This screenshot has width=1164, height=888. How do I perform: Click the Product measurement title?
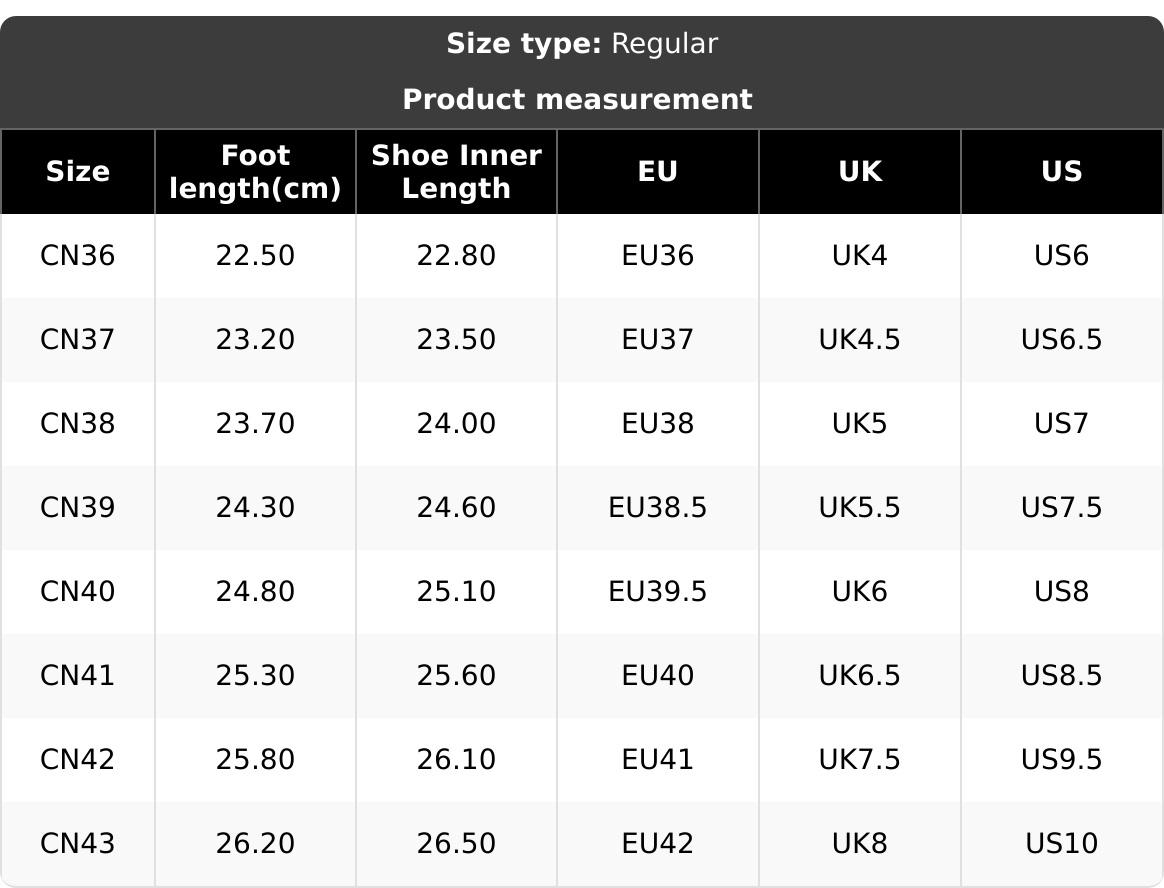coord(577,100)
